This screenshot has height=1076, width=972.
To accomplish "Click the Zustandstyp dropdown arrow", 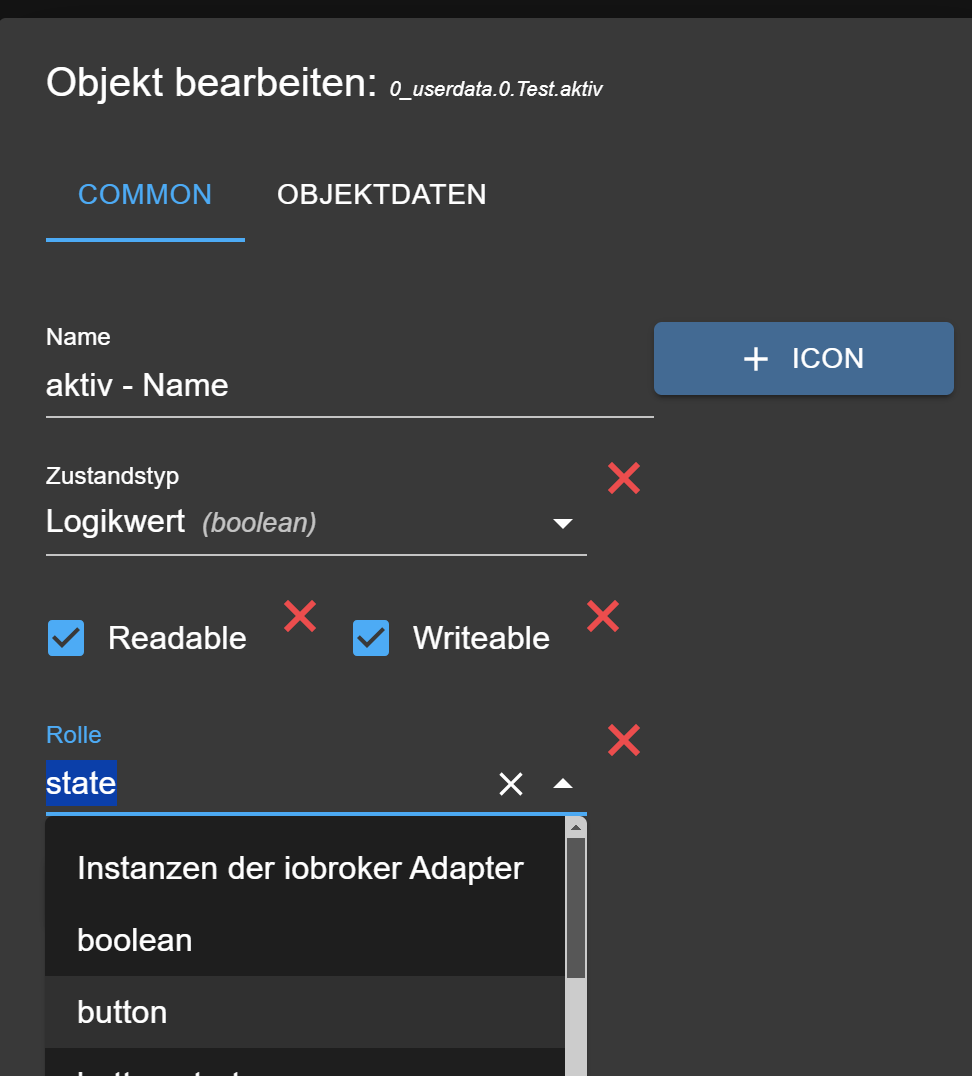I will coord(563,524).
